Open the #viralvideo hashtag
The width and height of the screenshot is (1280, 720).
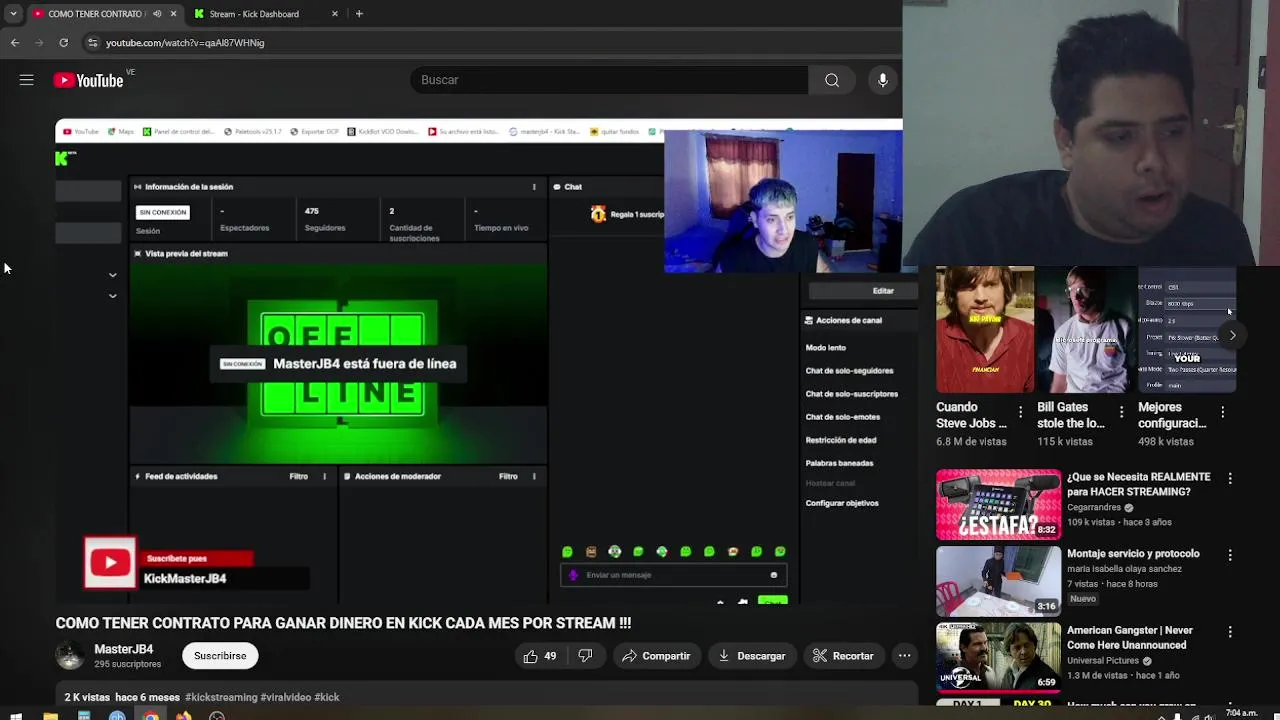(285, 697)
